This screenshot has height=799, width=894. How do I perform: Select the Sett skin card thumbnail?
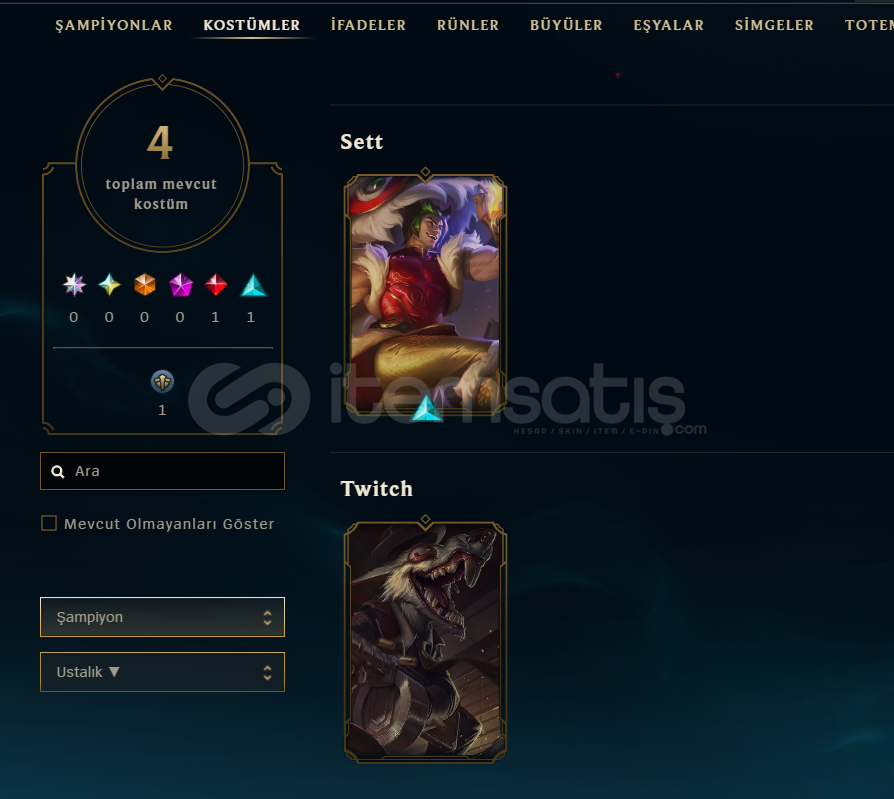pyautogui.click(x=425, y=294)
